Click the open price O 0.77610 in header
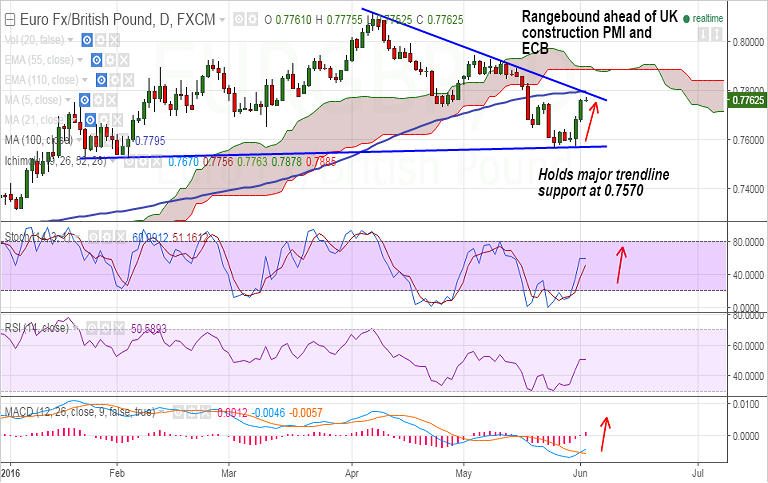 (288, 20)
